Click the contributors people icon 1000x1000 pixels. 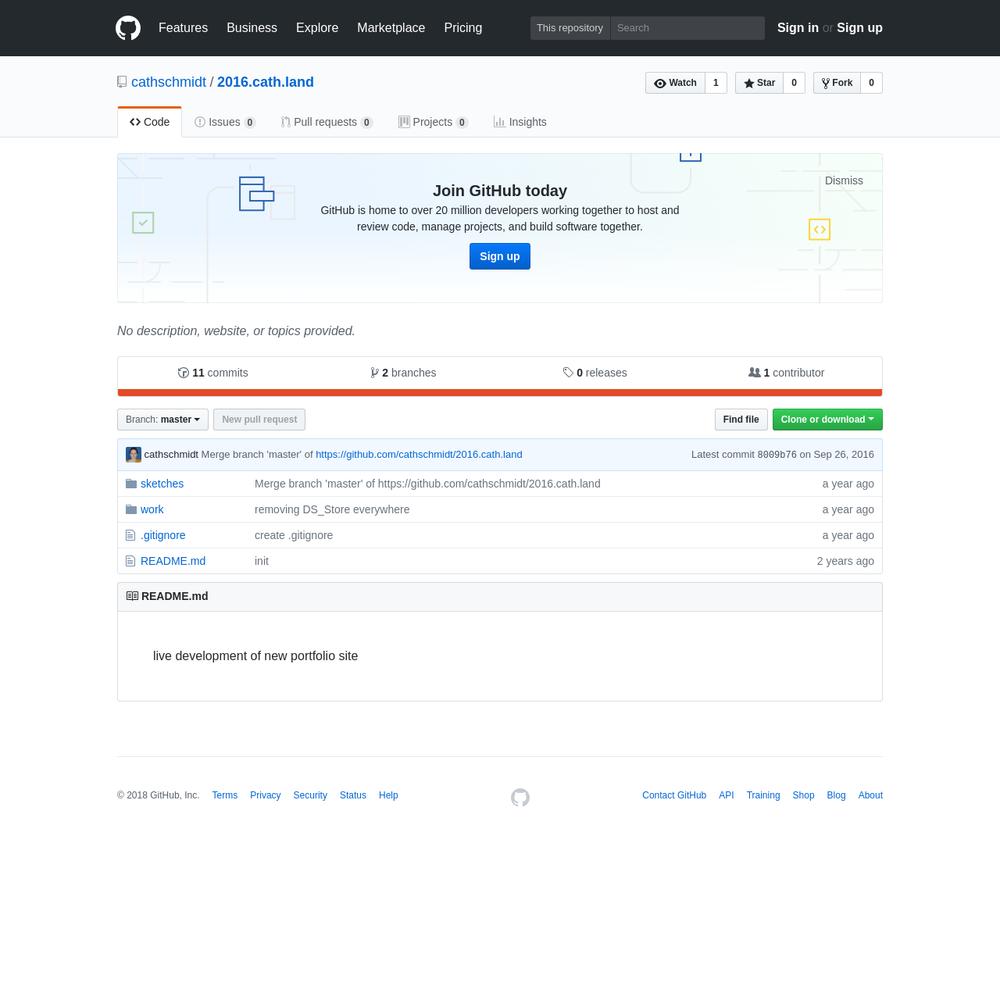(754, 372)
